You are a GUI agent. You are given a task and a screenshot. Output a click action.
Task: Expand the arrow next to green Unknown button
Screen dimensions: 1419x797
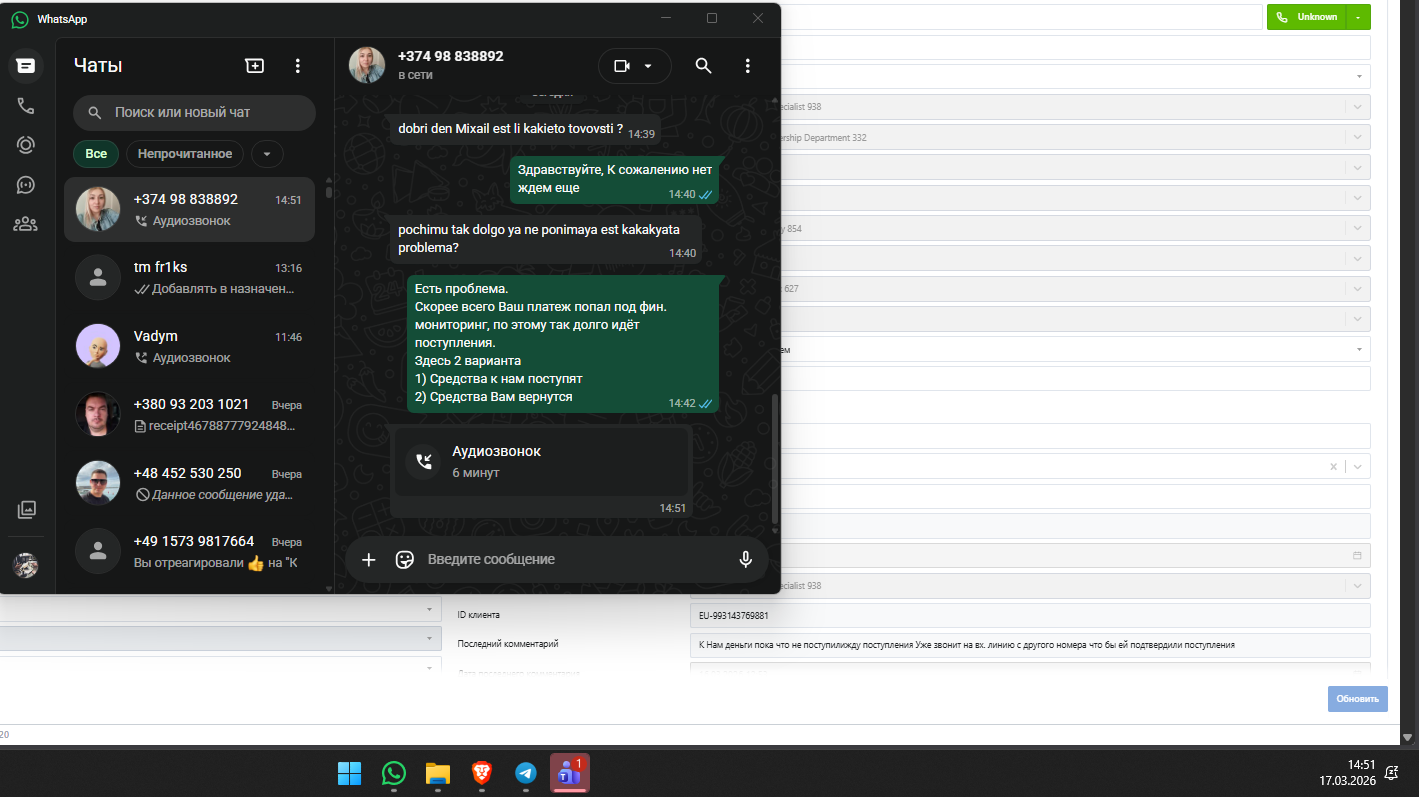1358,17
